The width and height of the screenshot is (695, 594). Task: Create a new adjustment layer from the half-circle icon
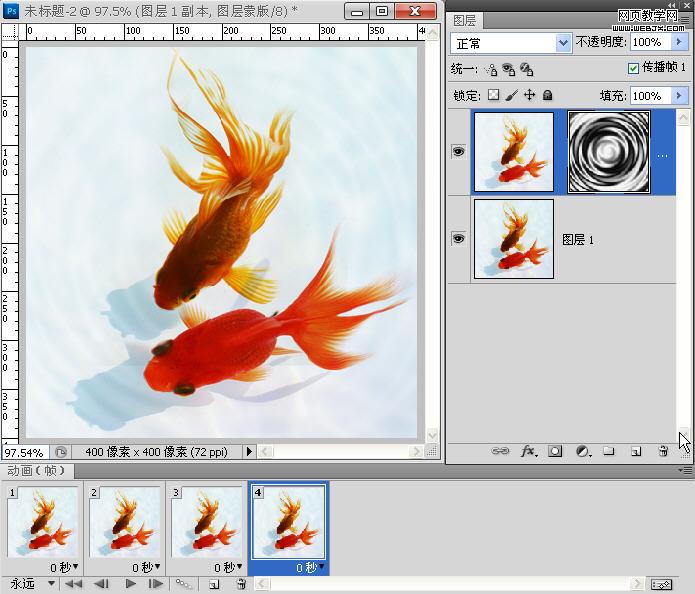point(582,452)
